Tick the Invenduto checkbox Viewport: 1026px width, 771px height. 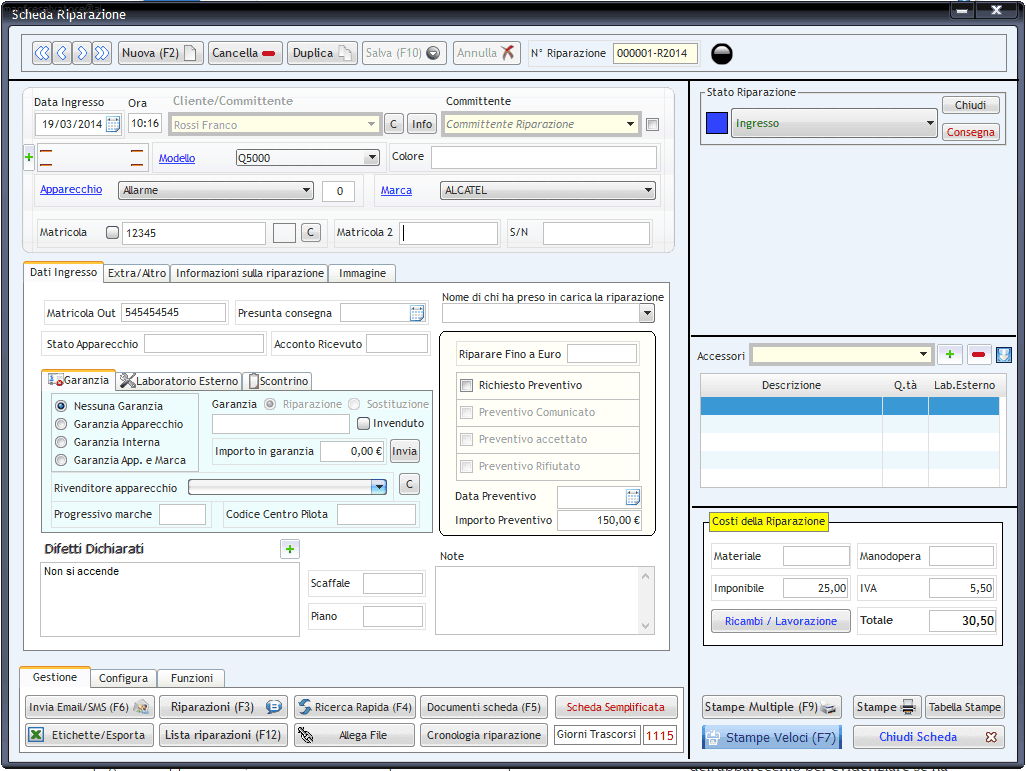364,423
